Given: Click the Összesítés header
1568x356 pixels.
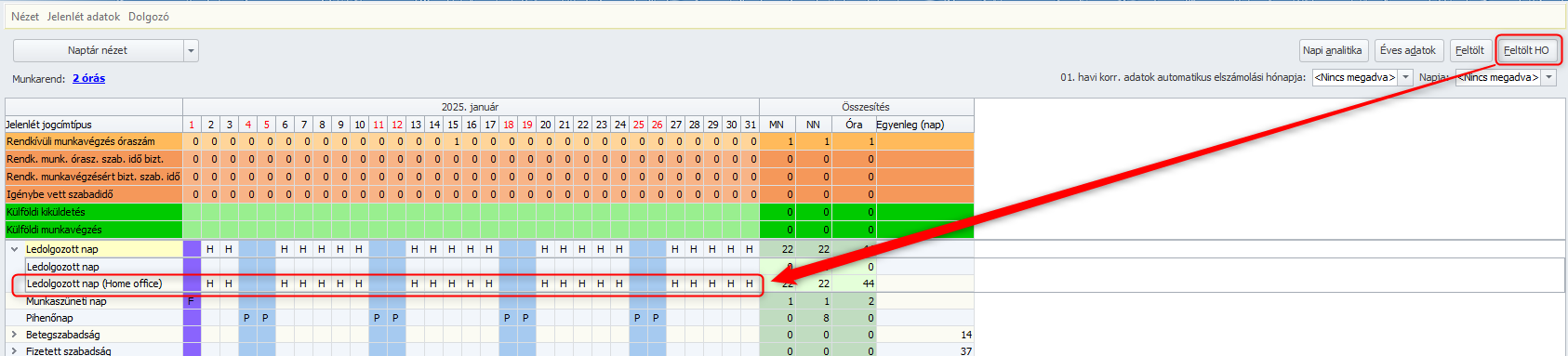Looking at the screenshot, I should 866,107.
